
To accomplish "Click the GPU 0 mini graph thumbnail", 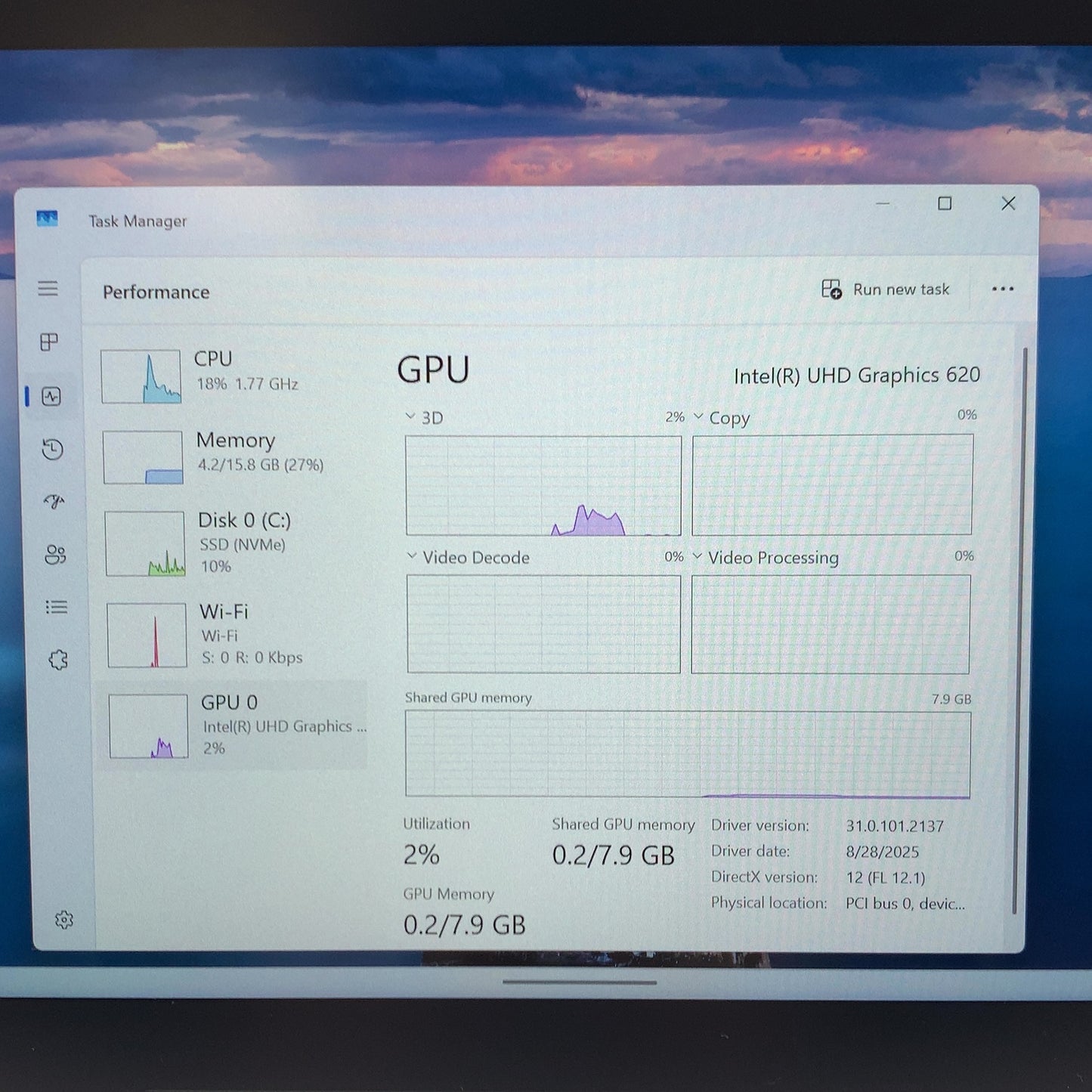I will pyautogui.click(x=148, y=726).
